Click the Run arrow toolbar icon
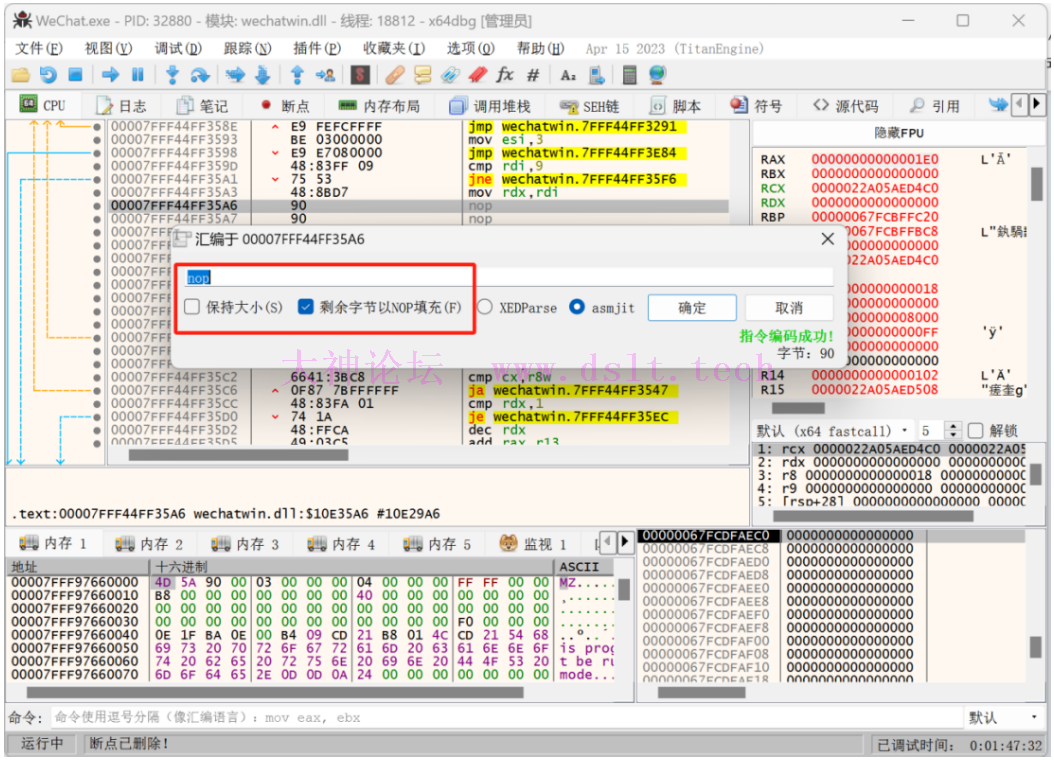 110,75
